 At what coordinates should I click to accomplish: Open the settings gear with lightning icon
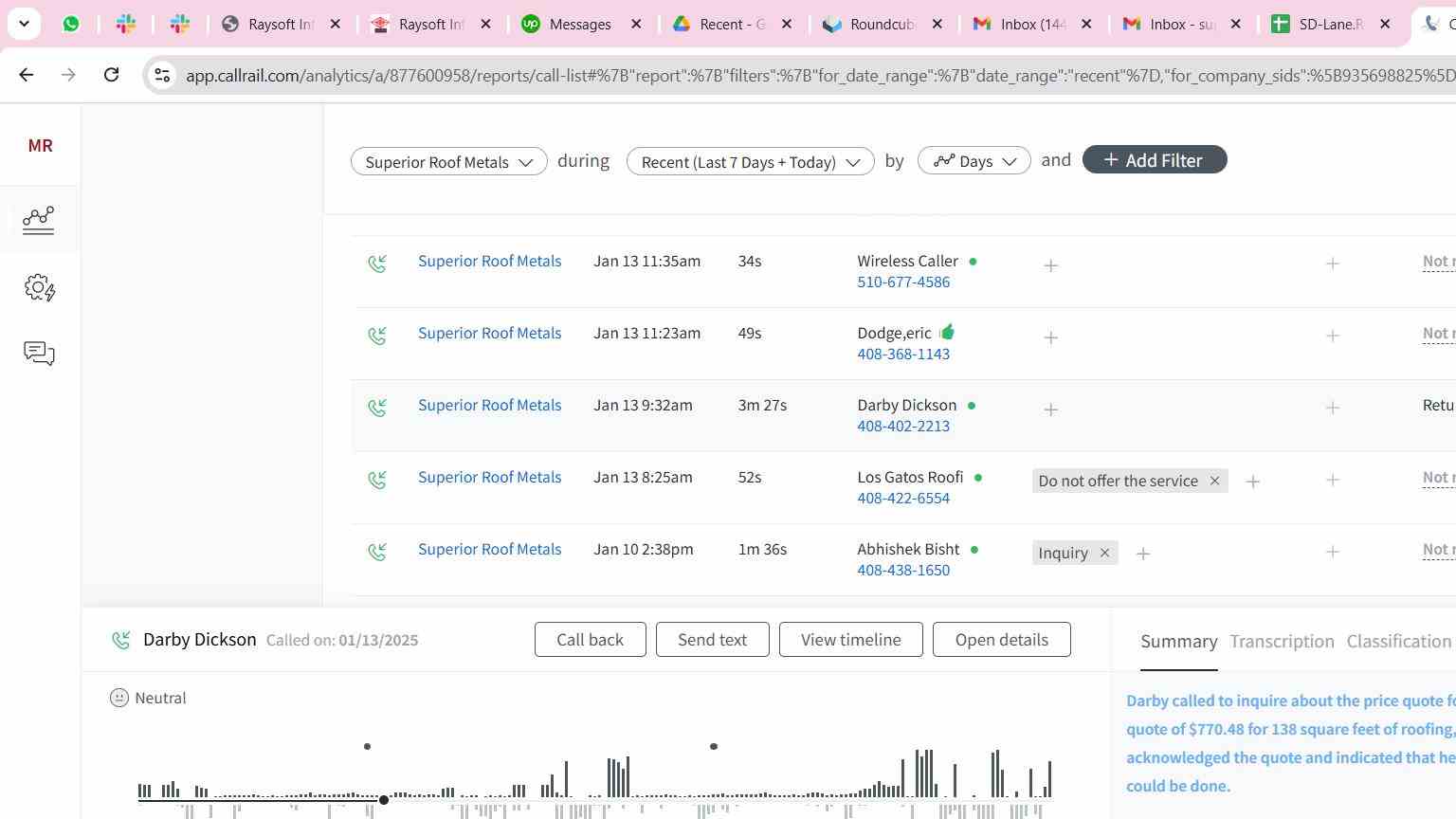[40, 287]
